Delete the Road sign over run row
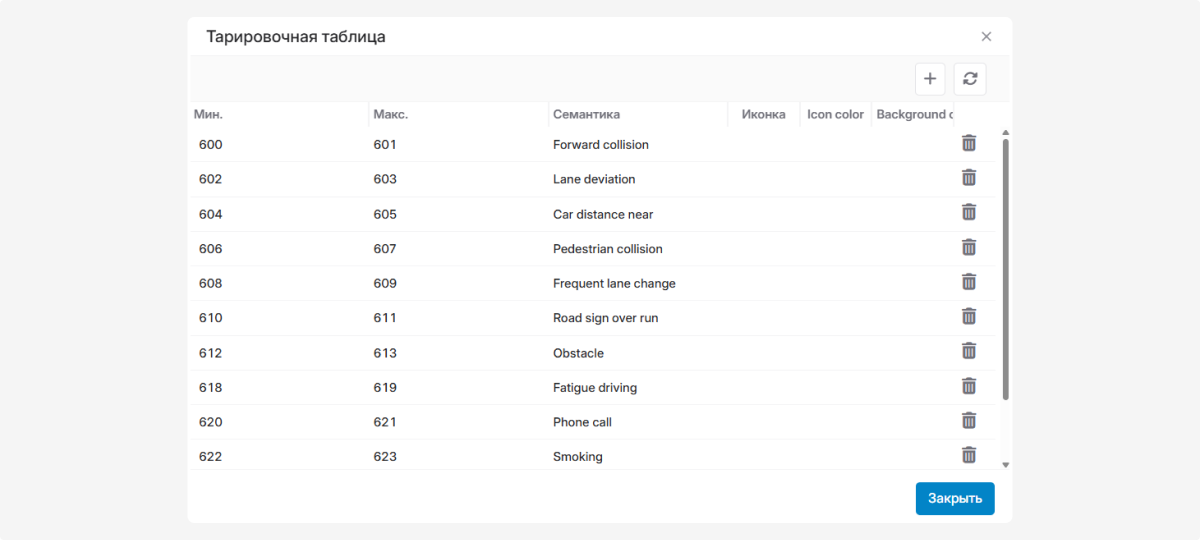 [x=968, y=316]
